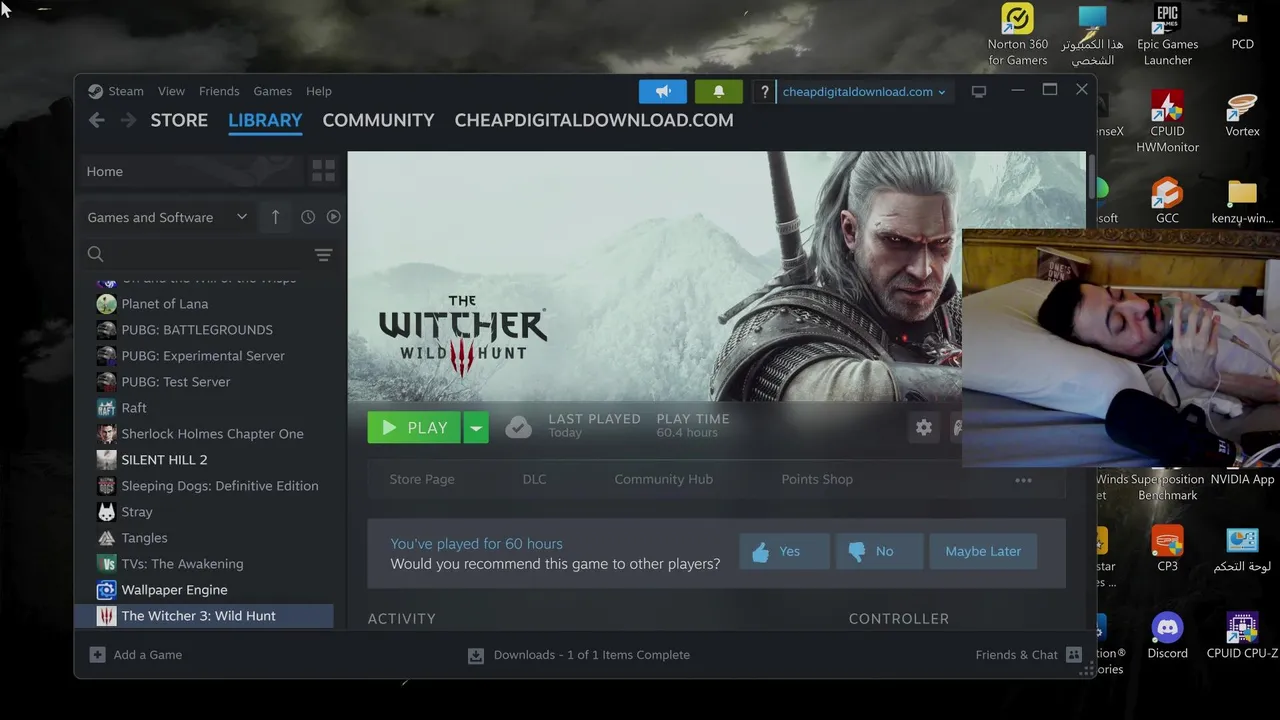Image resolution: width=1280 pixels, height=720 pixels.
Task: Open the View menu
Action: pos(171,91)
